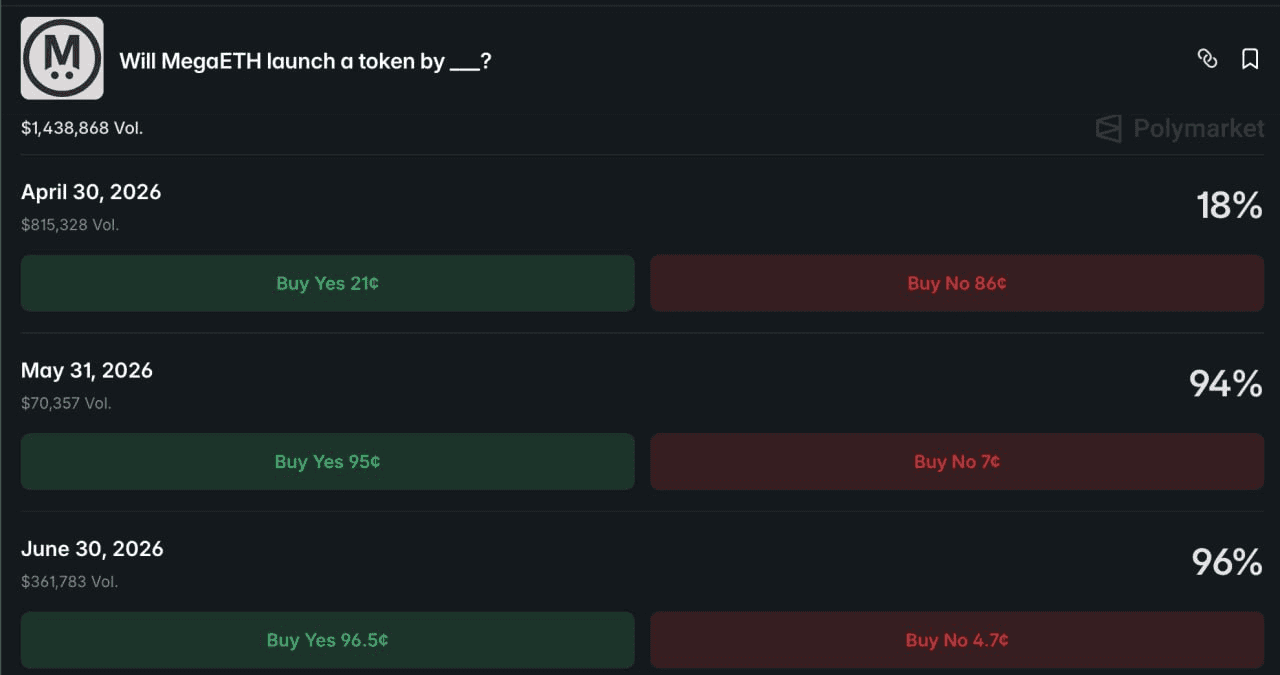Viewport: 1280px width, 675px height.
Task: Bookmark this MegaETH market
Action: pos(1250,59)
